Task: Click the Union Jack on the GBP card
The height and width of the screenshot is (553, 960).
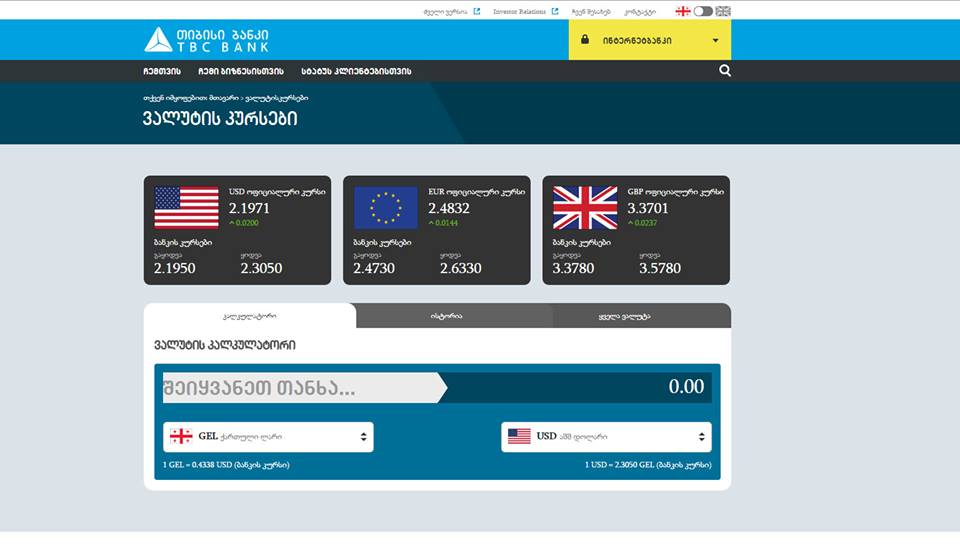Action: point(585,208)
